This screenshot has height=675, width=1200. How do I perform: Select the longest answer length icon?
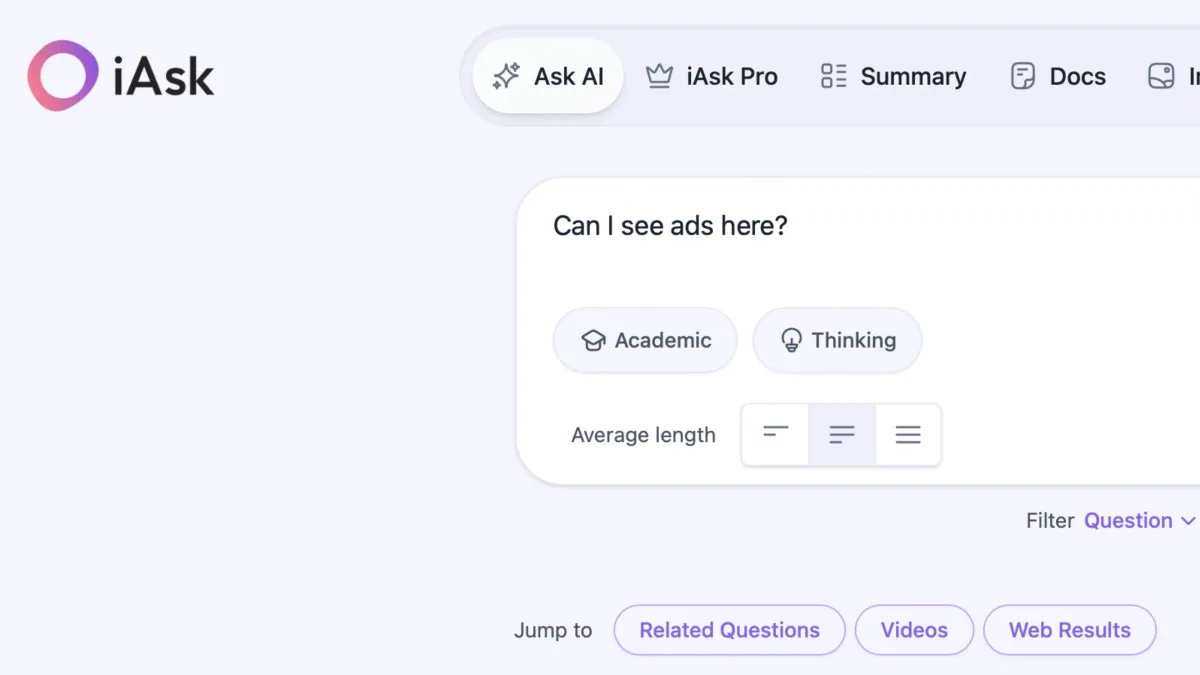pyautogui.click(x=908, y=434)
